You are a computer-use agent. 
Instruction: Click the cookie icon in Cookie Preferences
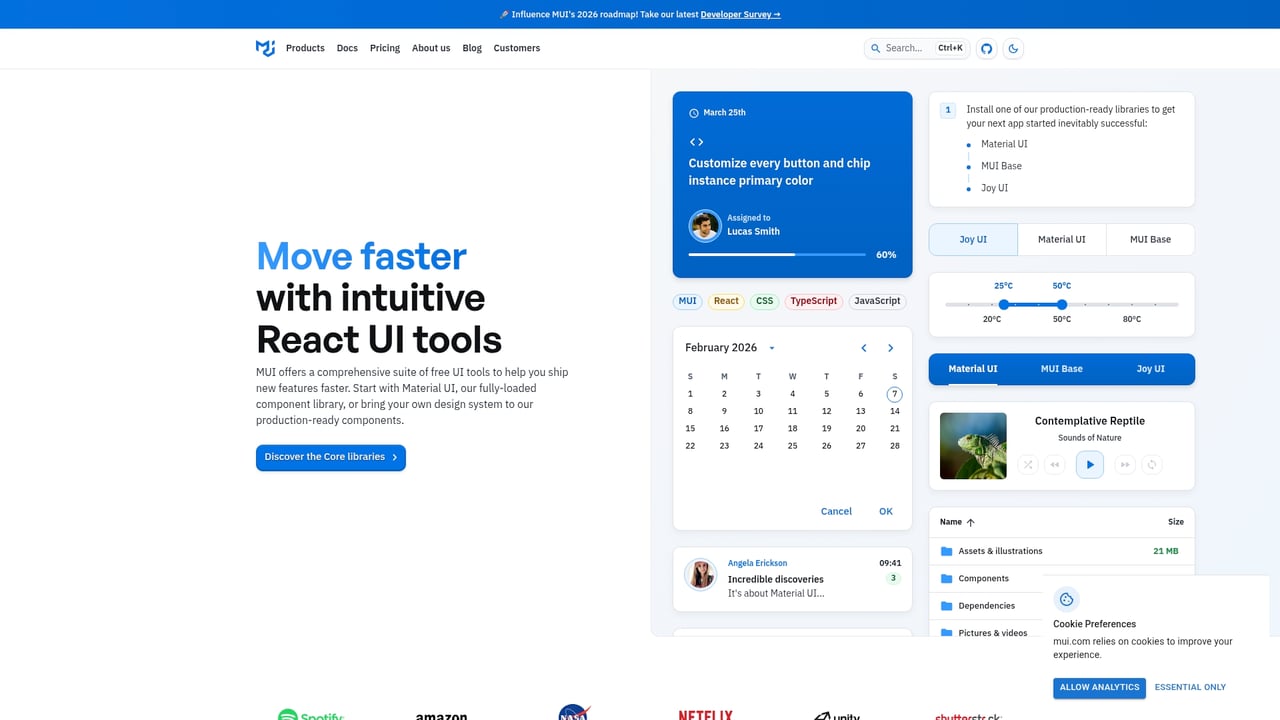[1066, 599]
